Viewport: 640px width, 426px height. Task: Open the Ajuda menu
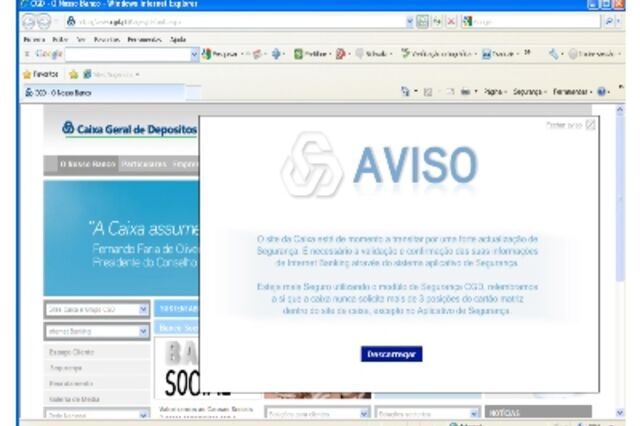click(178, 40)
